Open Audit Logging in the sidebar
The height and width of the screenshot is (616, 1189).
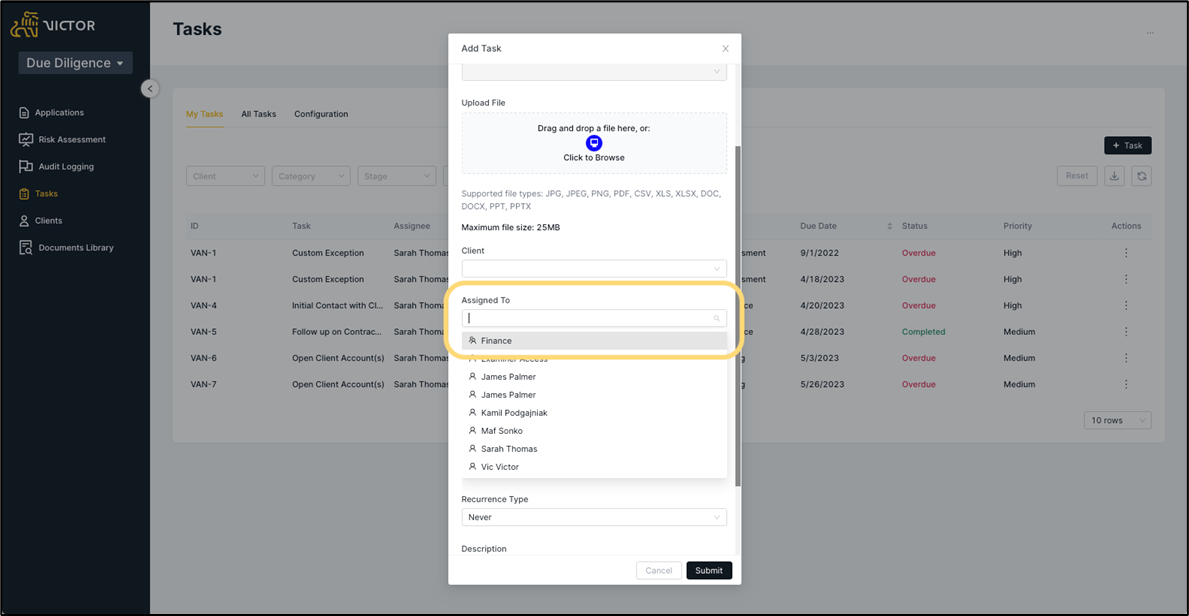(x=57, y=166)
